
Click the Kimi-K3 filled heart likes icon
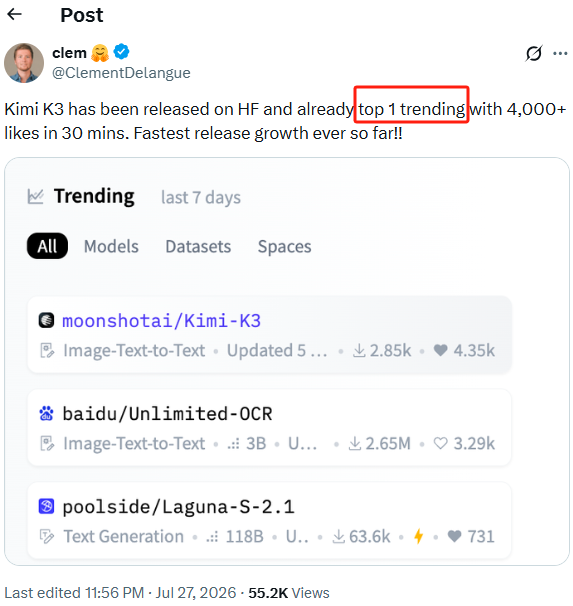point(440,350)
